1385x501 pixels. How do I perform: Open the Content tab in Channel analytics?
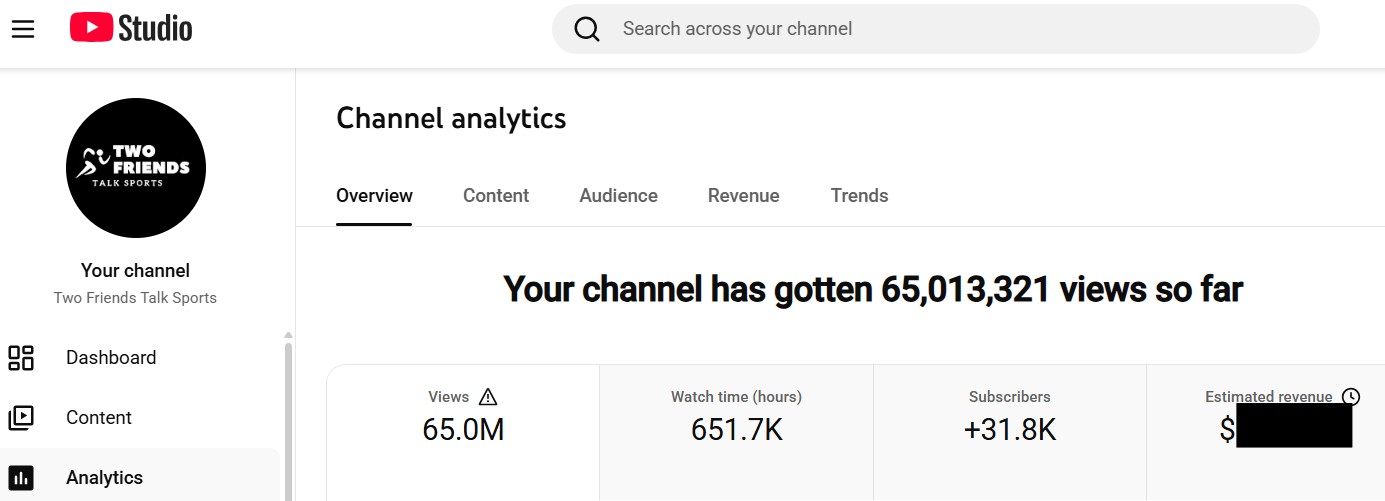coord(496,196)
